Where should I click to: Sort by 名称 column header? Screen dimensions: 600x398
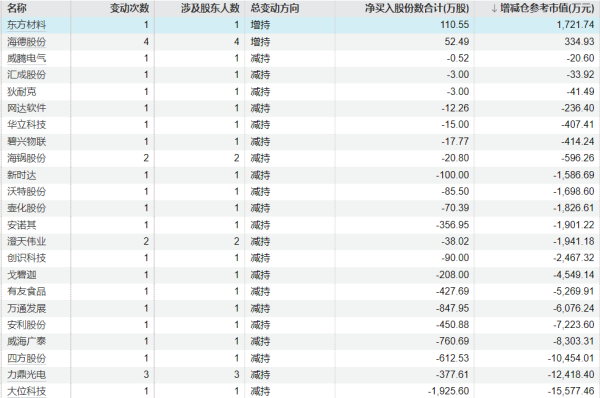[17, 8]
